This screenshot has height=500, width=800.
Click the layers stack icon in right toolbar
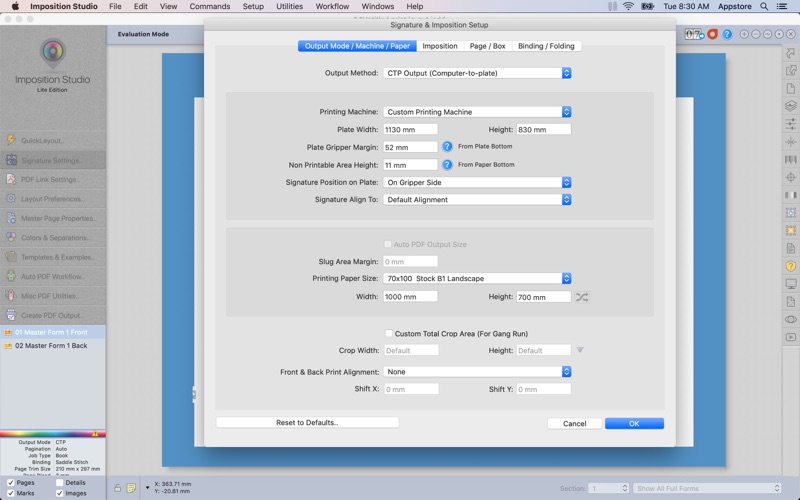point(791,106)
